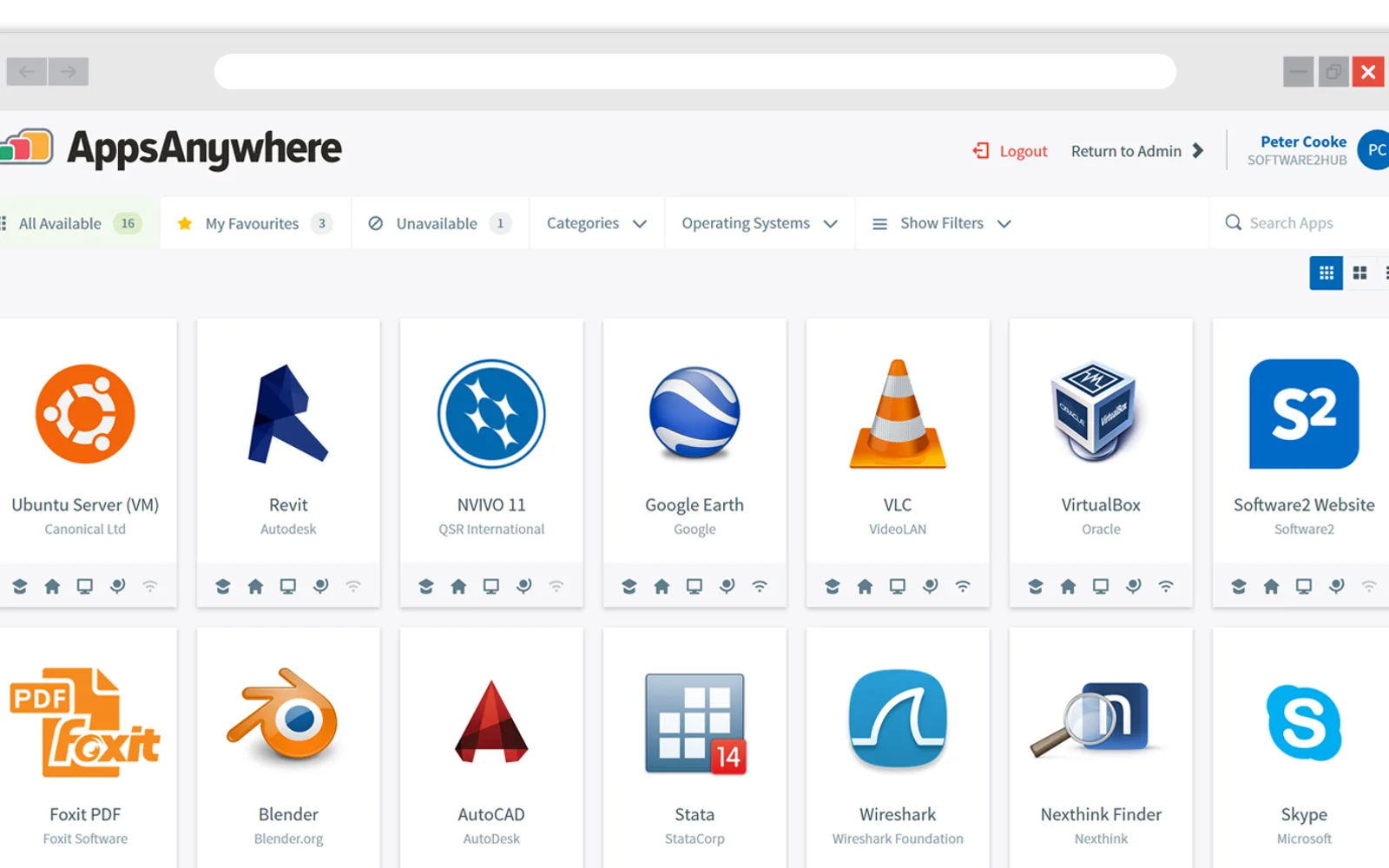1389x868 pixels.
Task: Click the QSR International publisher text
Action: [491, 529]
